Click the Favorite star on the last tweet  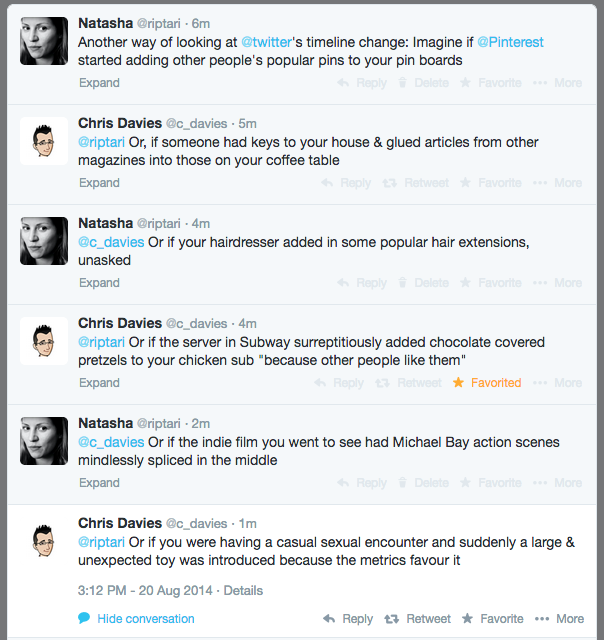pos(466,619)
